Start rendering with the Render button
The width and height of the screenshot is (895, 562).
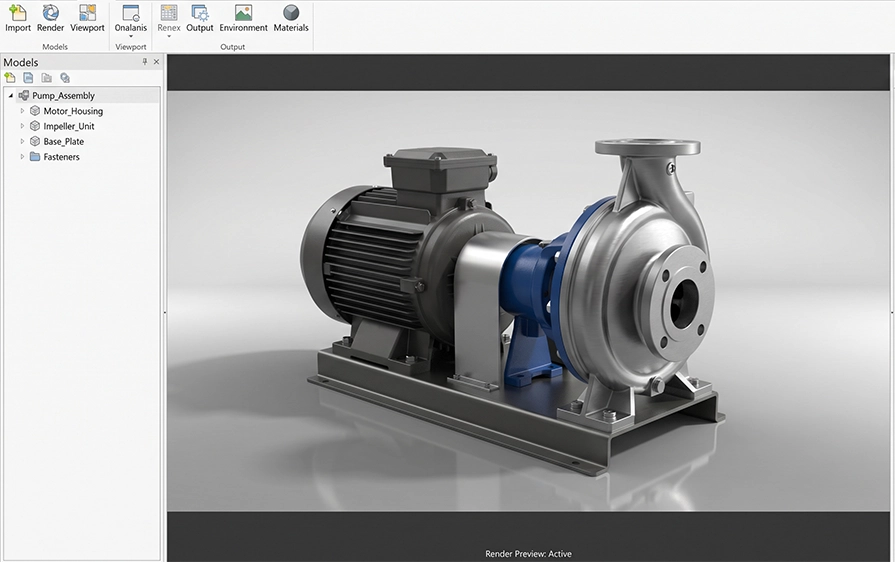click(x=50, y=19)
